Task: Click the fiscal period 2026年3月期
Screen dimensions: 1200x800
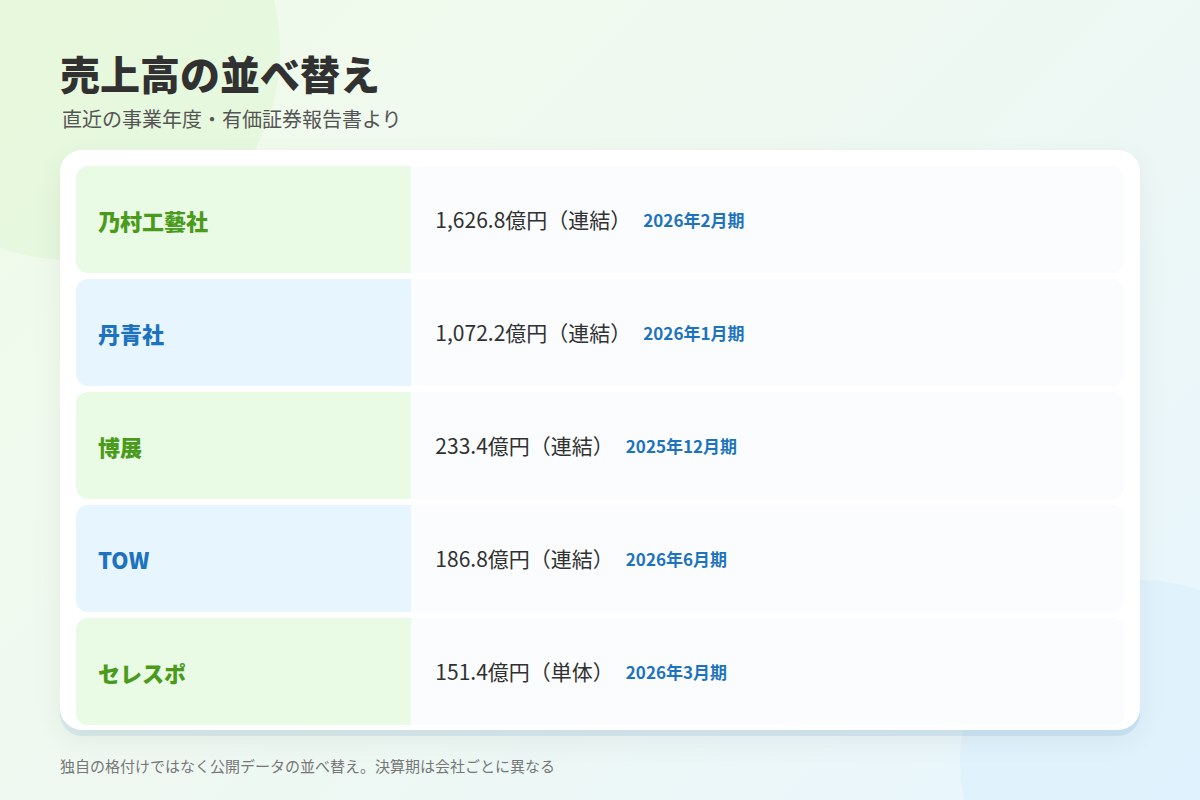Action: click(x=677, y=673)
